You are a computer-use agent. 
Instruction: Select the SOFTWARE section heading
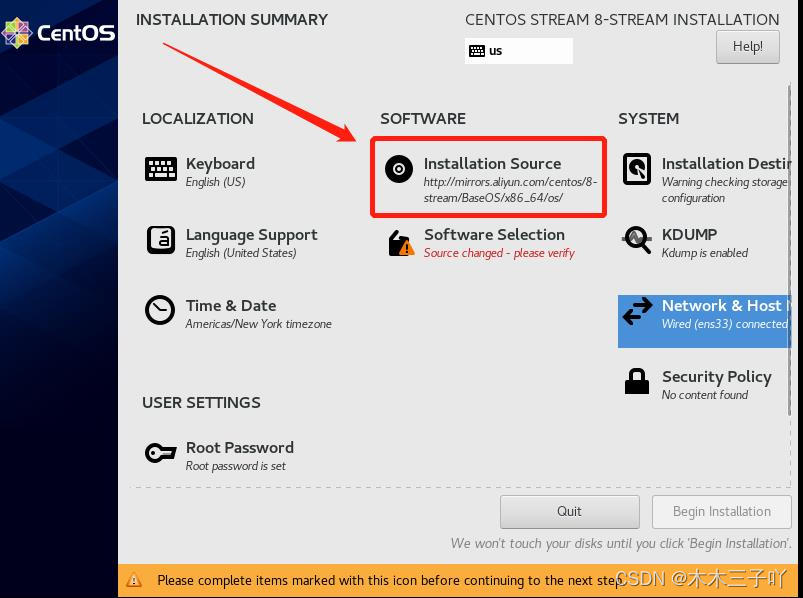(x=422, y=118)
